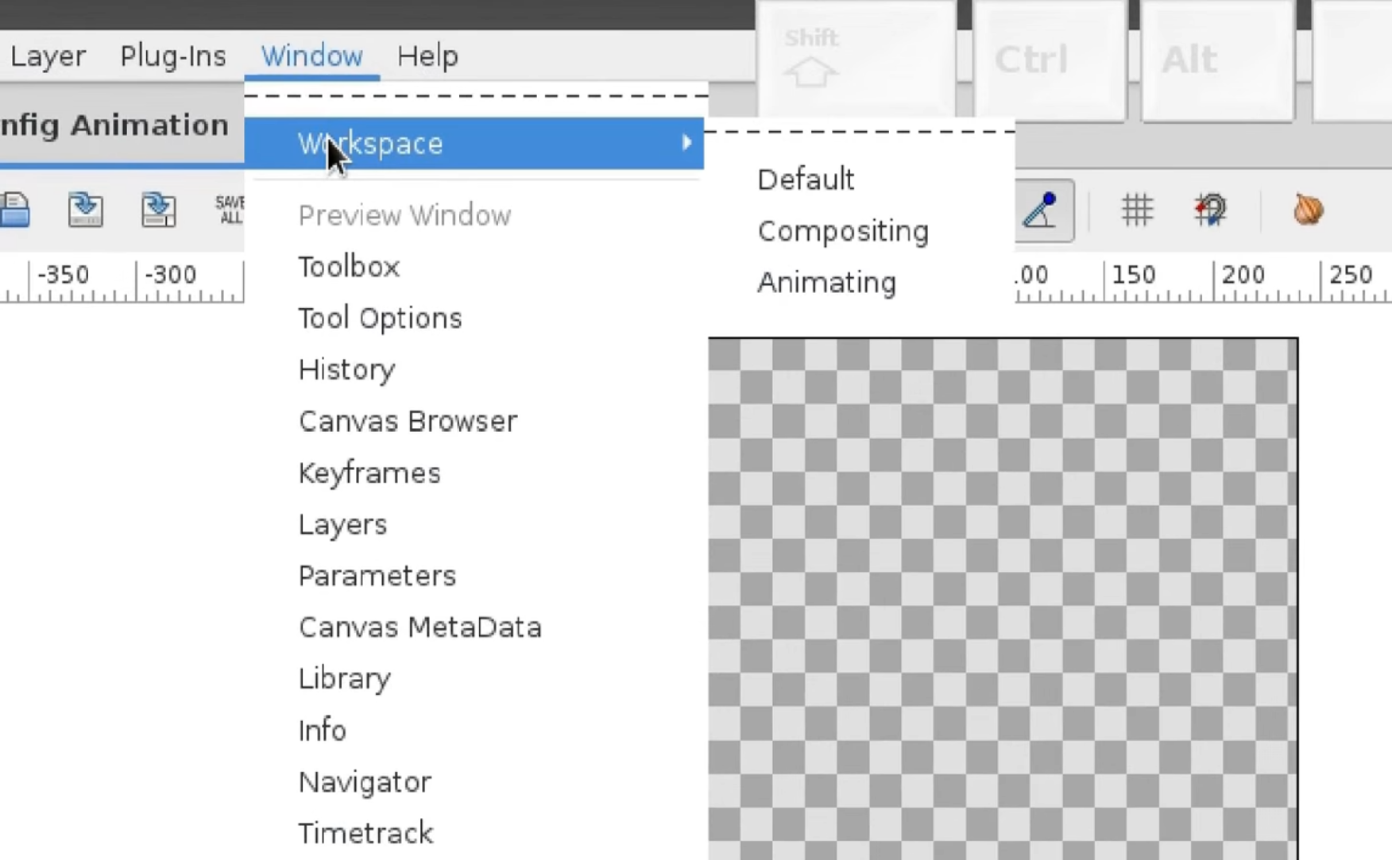Toggle the grid display icon
1392x868 pixels.
coord(1137,210)
